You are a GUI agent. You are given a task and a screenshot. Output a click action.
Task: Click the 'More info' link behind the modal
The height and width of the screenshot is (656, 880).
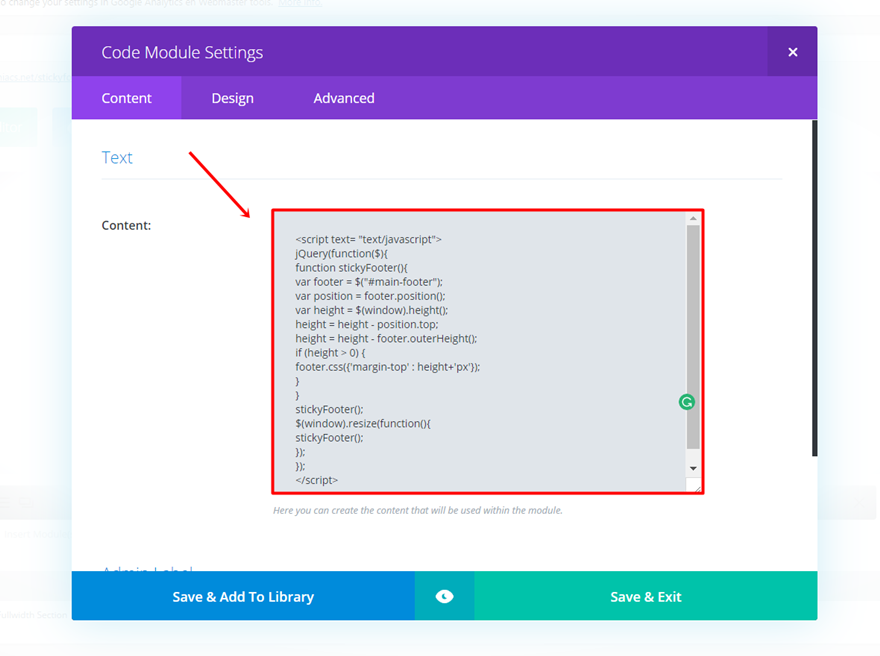[300, 3]
